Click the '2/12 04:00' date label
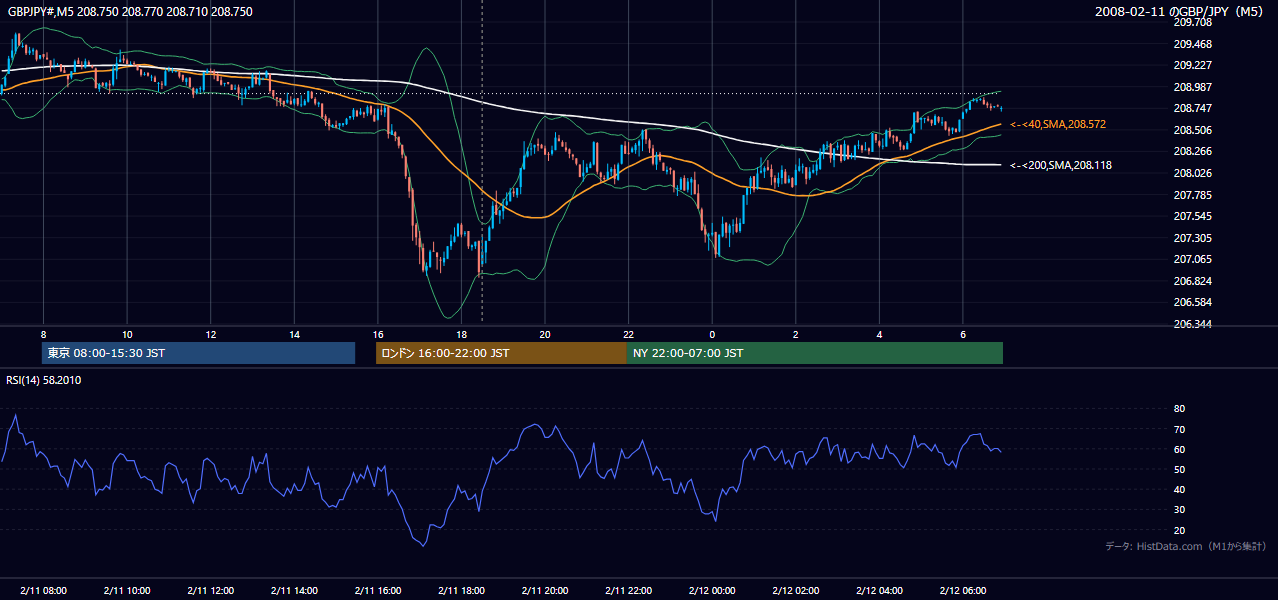This screenshot has width=1278, height=600. [x=879, y=590]
